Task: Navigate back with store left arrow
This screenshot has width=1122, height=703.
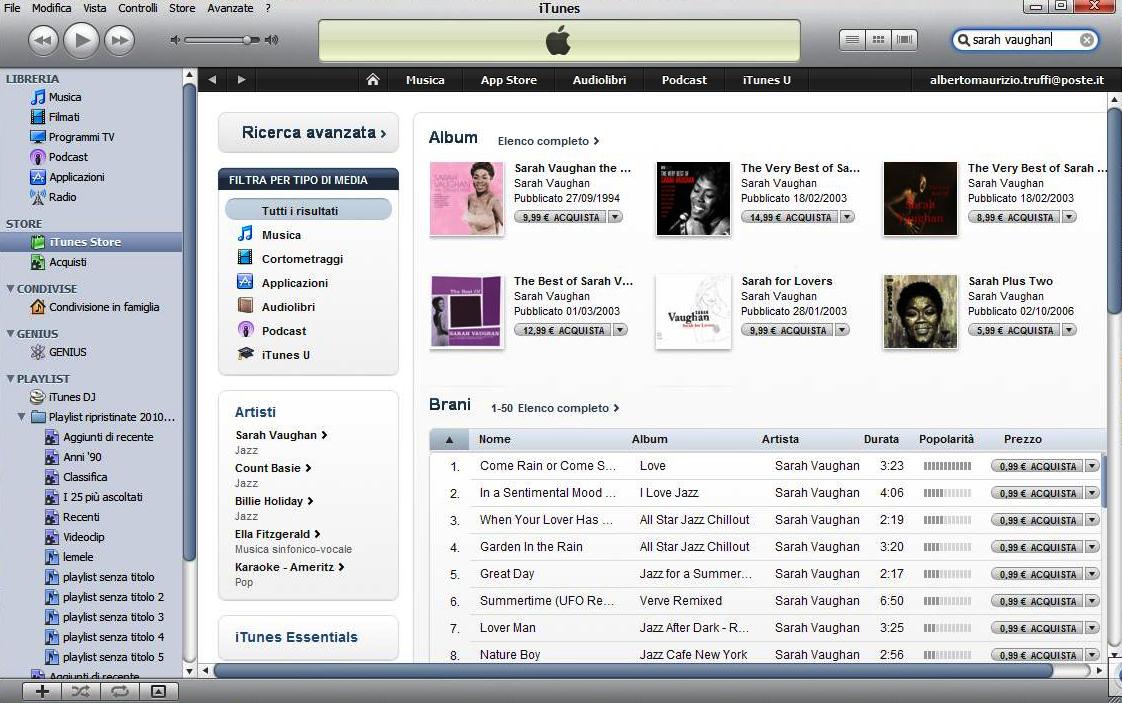Action: point(212,79)
